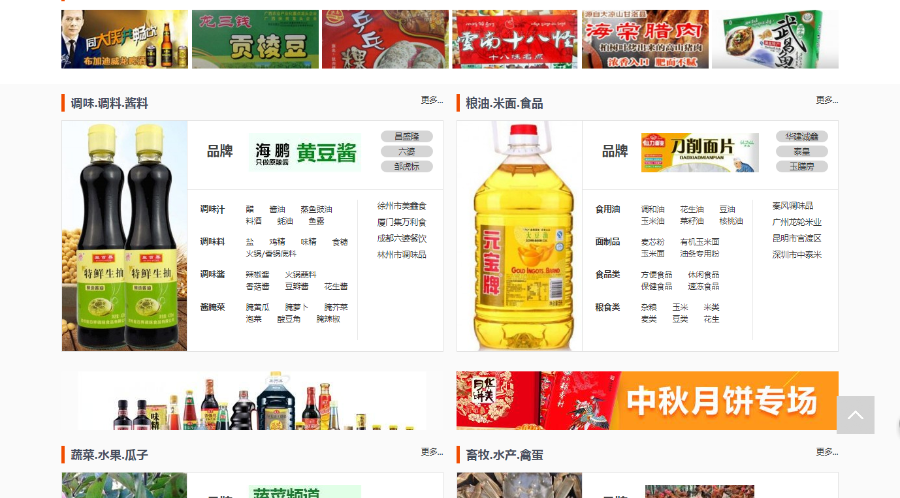The height and width of the screenshot is (498, 900).
Task: Click 更多 next to 蔬菜.水果.瓜子
Action: (x=432, y=452)
